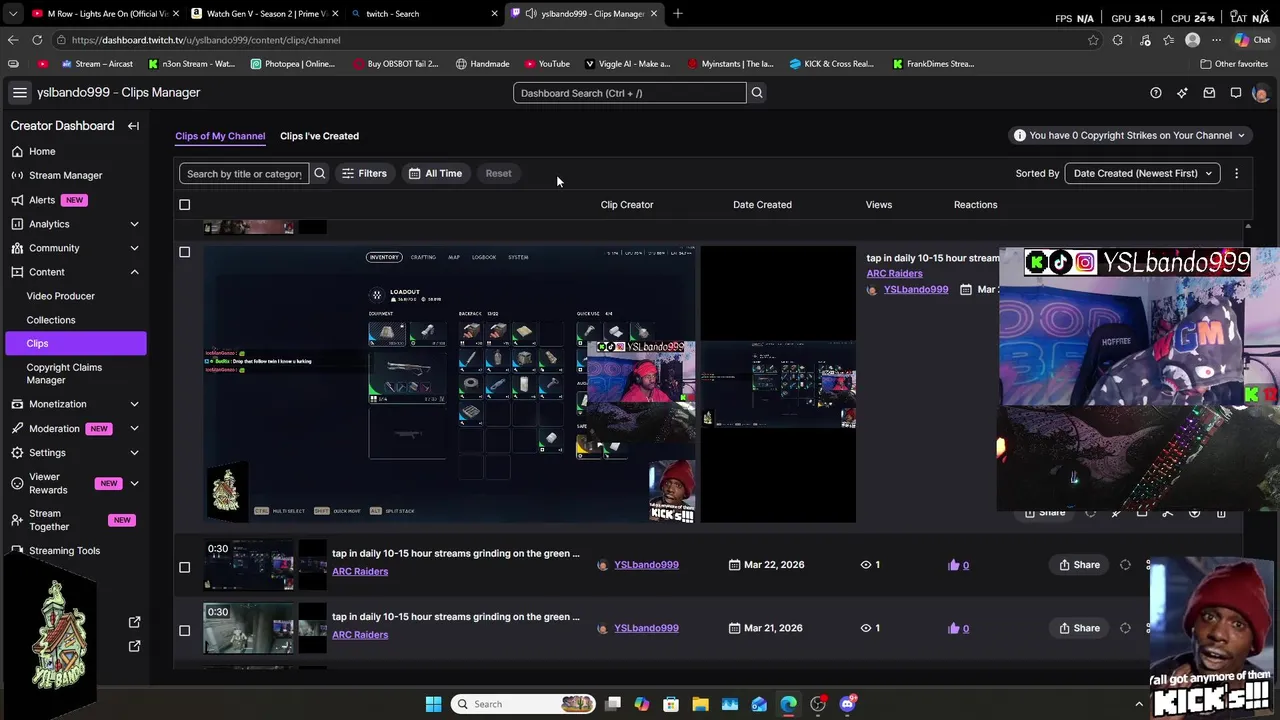Open the three-dot sort options menu
1280x720 pixels.
tap(1236, 173)
